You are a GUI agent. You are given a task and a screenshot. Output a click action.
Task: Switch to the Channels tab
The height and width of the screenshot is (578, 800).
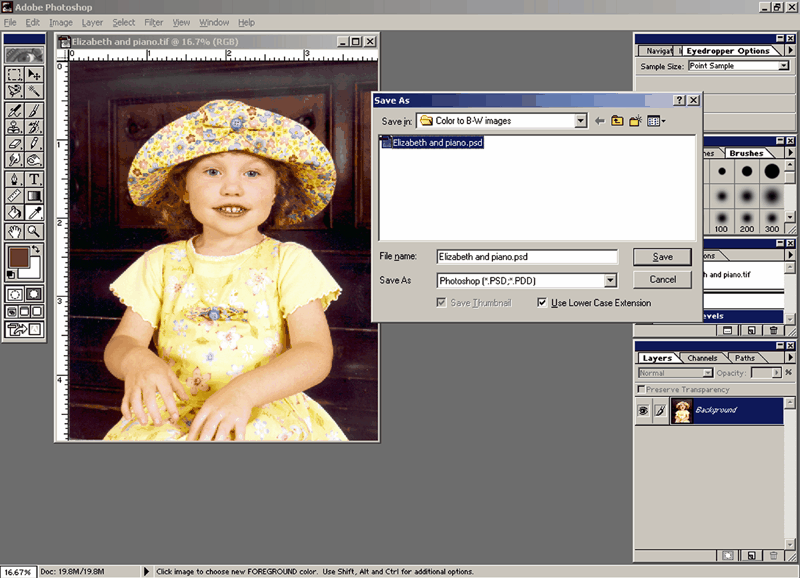tap(702, 358)
